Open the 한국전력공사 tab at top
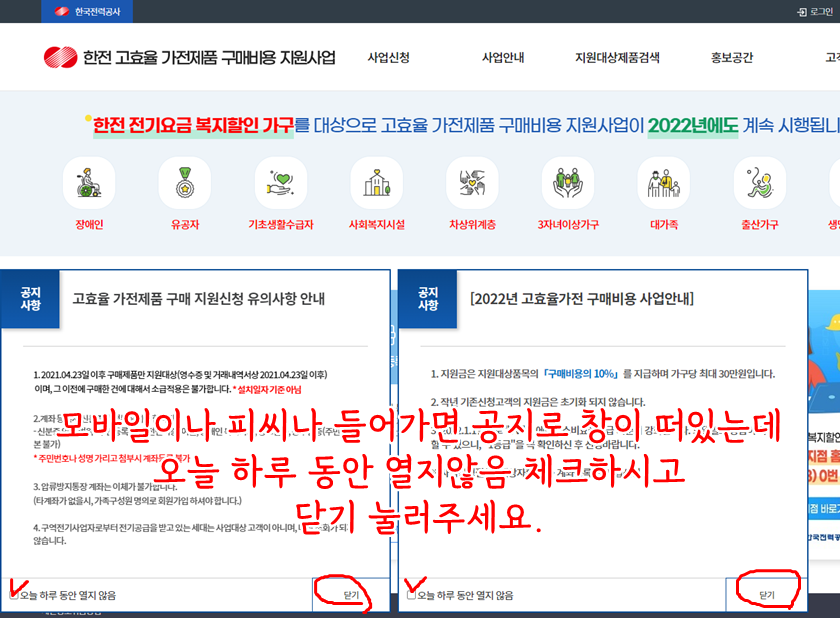Viewport: 840px width, 618px height. tap(87, 11)
